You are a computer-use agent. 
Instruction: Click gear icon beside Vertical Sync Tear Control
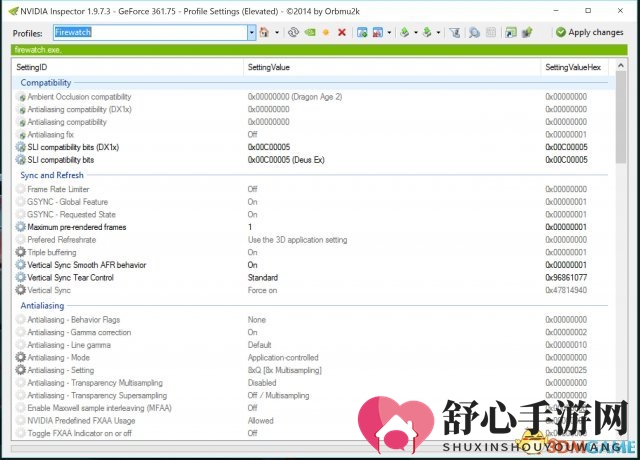pyautogui.click(x=20, y=278)
